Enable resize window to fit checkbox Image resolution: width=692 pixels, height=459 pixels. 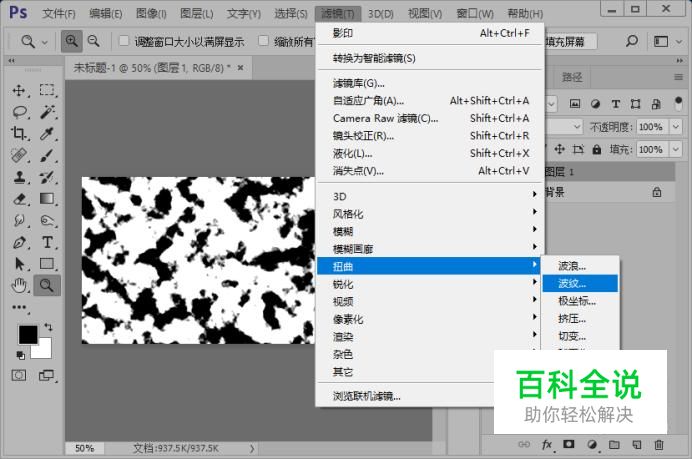[124, 41]
